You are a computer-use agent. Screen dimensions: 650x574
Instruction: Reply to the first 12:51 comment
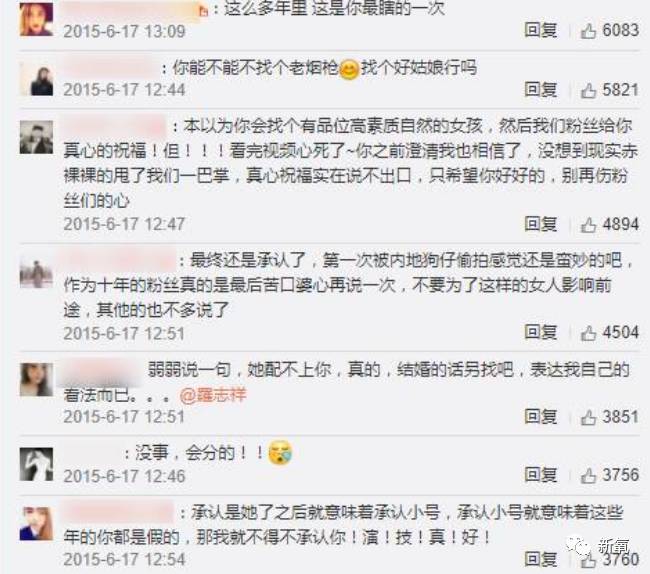pos(541,332)
